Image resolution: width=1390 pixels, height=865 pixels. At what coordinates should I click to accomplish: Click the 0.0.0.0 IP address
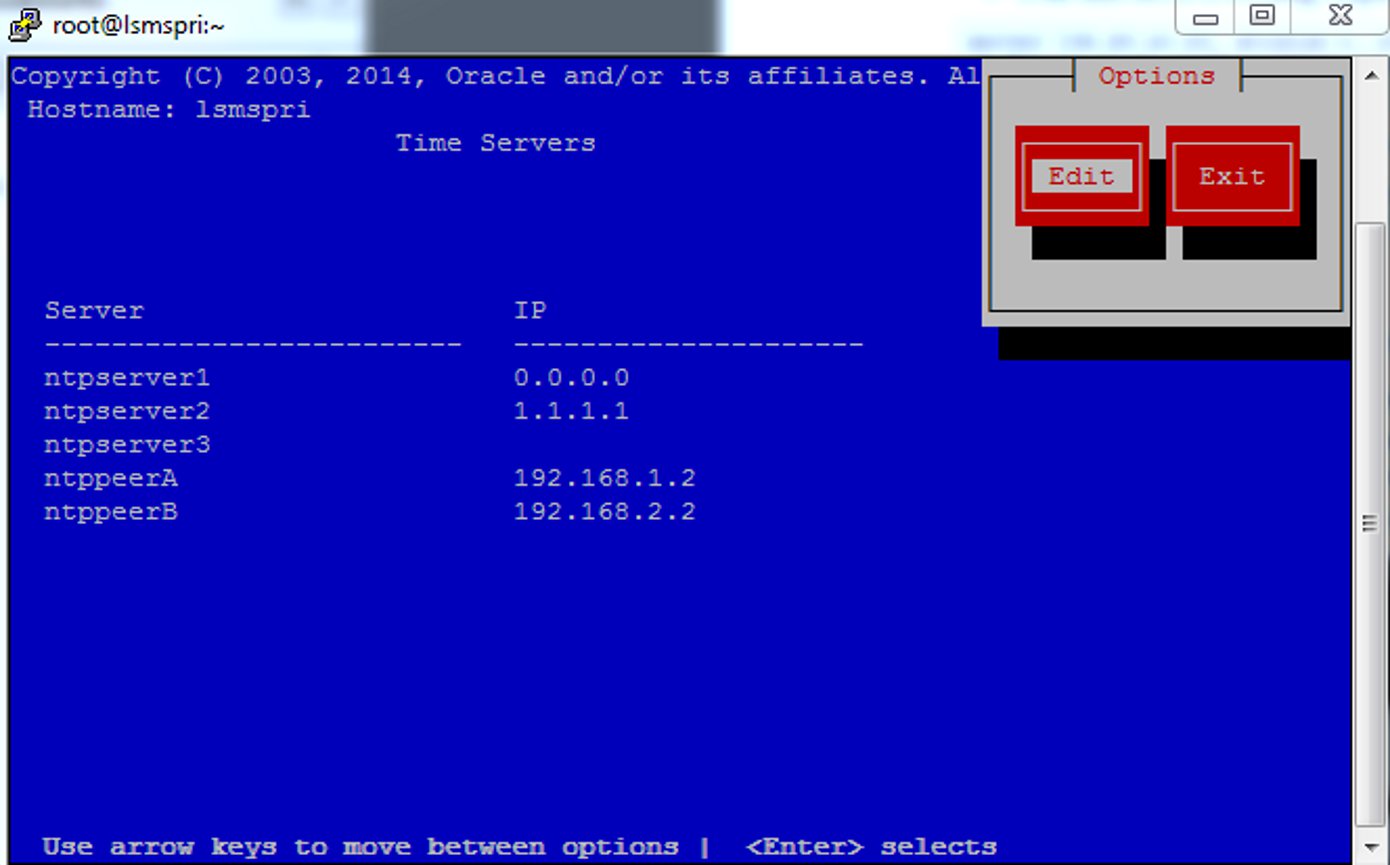[x=571, y=378]
